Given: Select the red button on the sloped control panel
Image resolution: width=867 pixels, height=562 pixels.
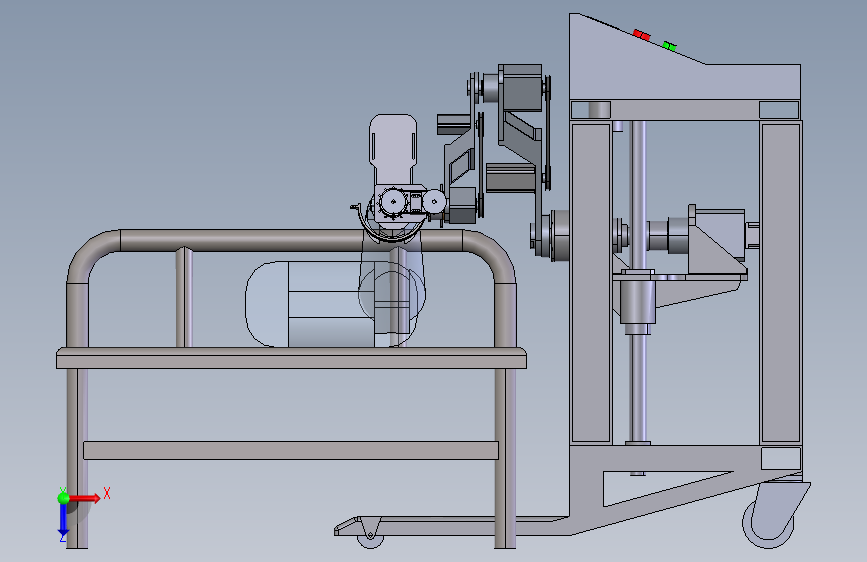Looking at the screenshot, I should pyautogui.click(x=641, y=35).
